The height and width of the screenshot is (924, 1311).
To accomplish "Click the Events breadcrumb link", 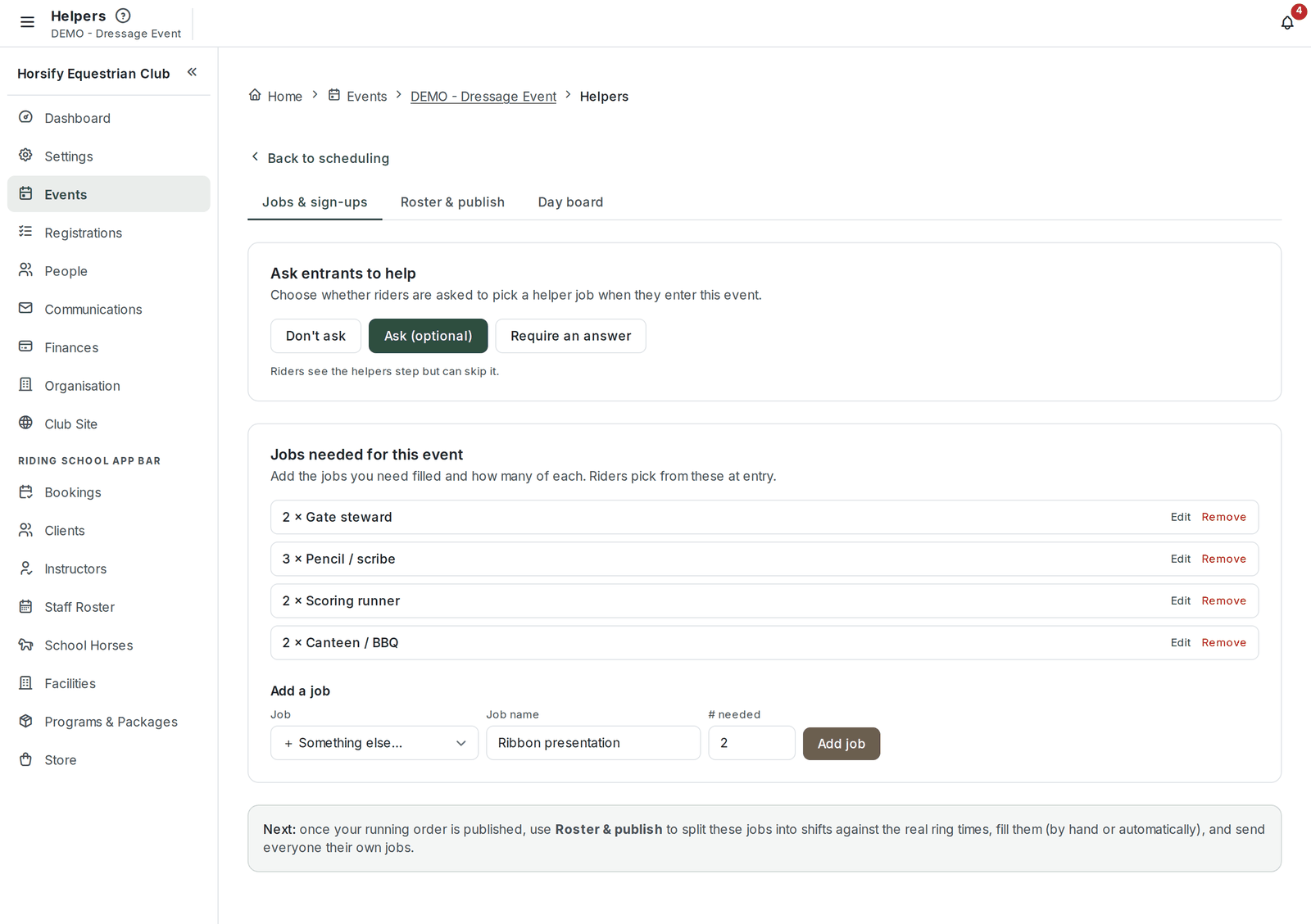I will (357, 96).
